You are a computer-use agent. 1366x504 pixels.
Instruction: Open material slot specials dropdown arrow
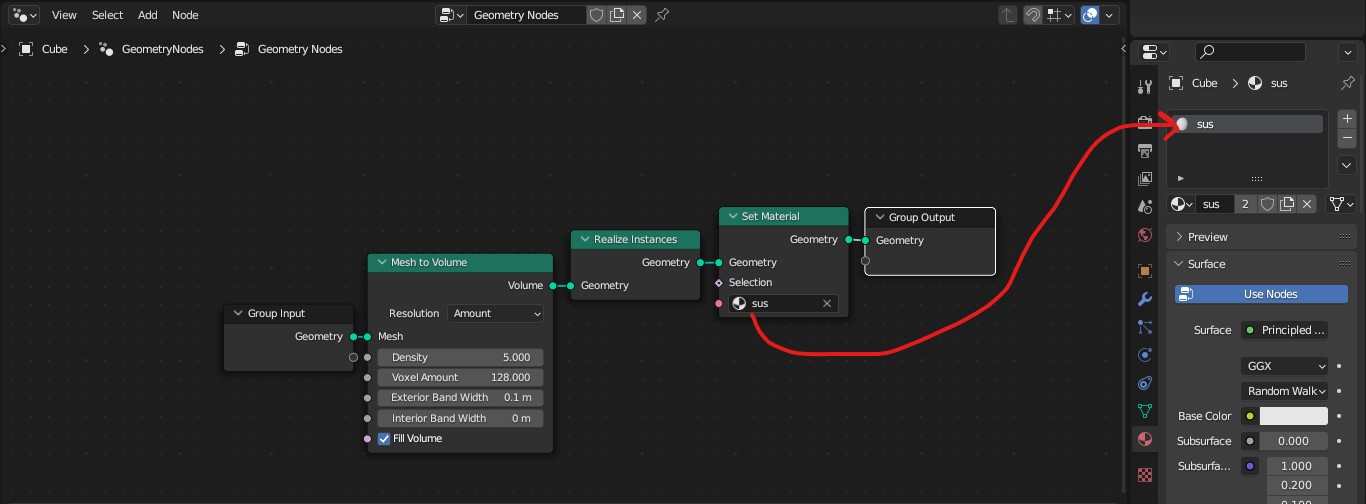click(1347, 165)
